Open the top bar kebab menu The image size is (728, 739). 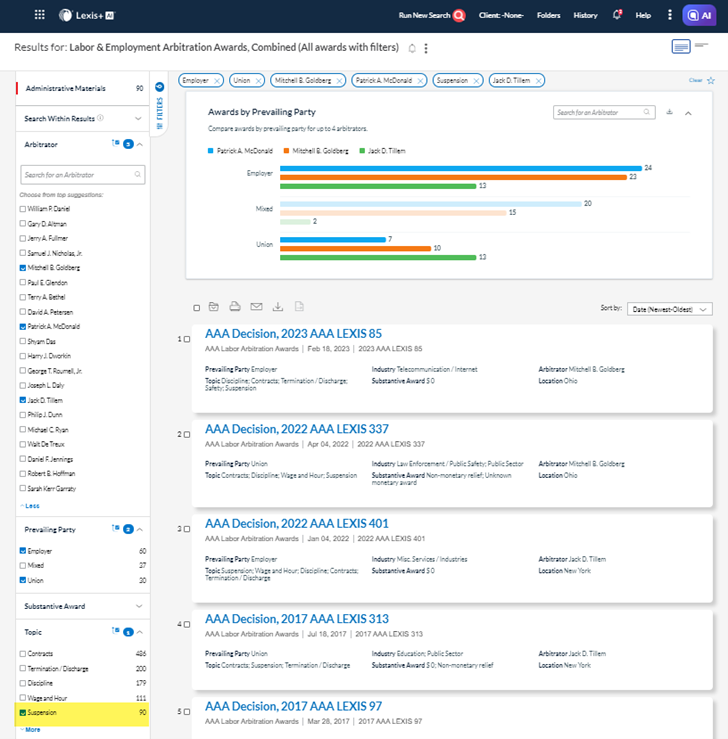click(x=670, y=15)
